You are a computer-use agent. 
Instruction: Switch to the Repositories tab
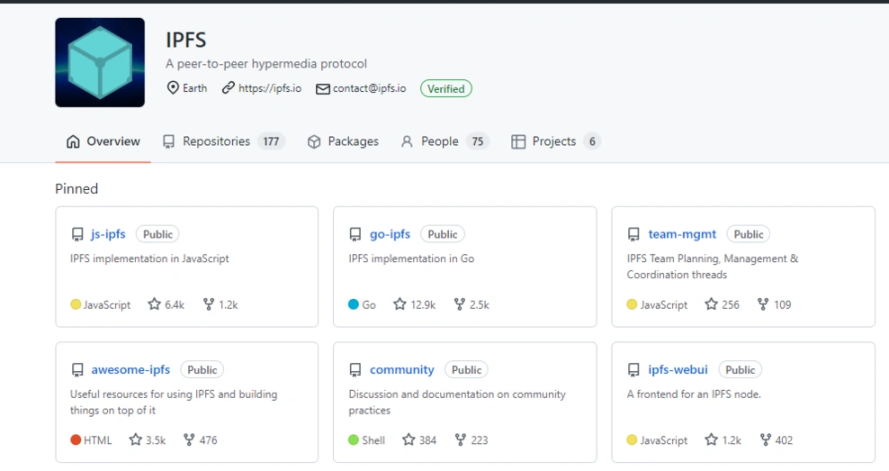[x=216, y=142]
